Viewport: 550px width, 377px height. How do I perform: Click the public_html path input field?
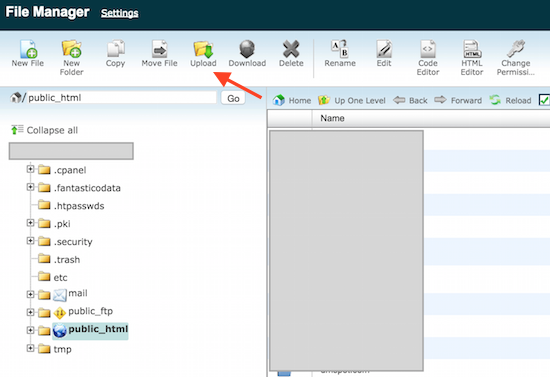[121, 97]
